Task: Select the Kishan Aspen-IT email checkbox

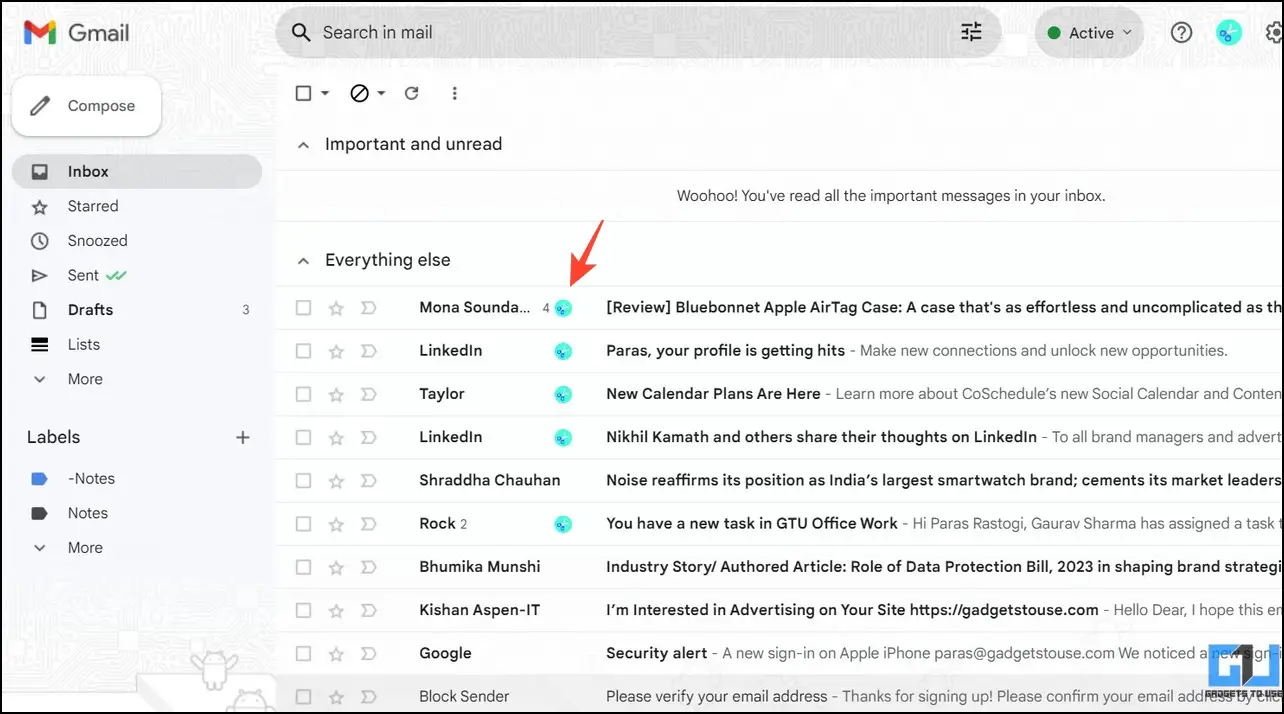Action: pyautogui.click(x=304, y=610)
